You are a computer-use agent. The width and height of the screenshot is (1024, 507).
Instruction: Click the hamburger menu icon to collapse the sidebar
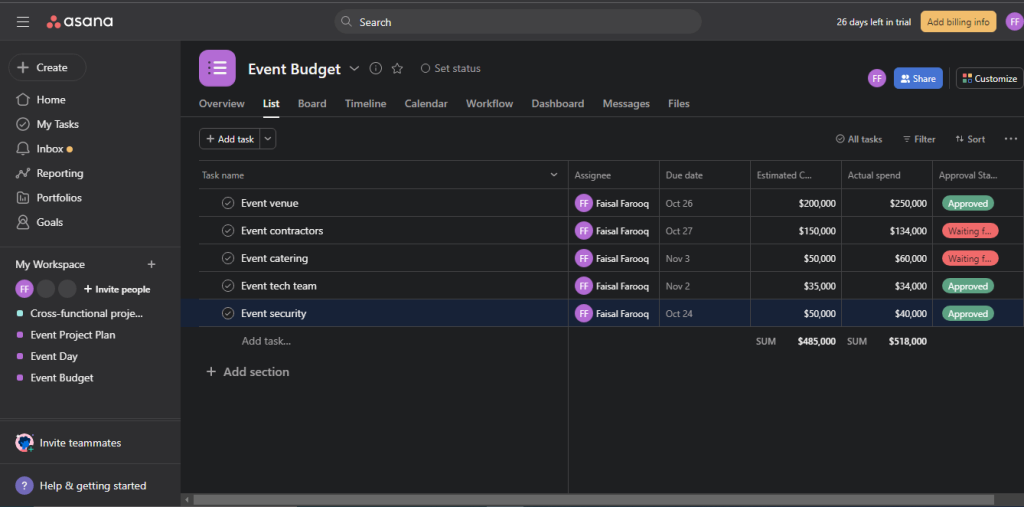coord(22,22)
